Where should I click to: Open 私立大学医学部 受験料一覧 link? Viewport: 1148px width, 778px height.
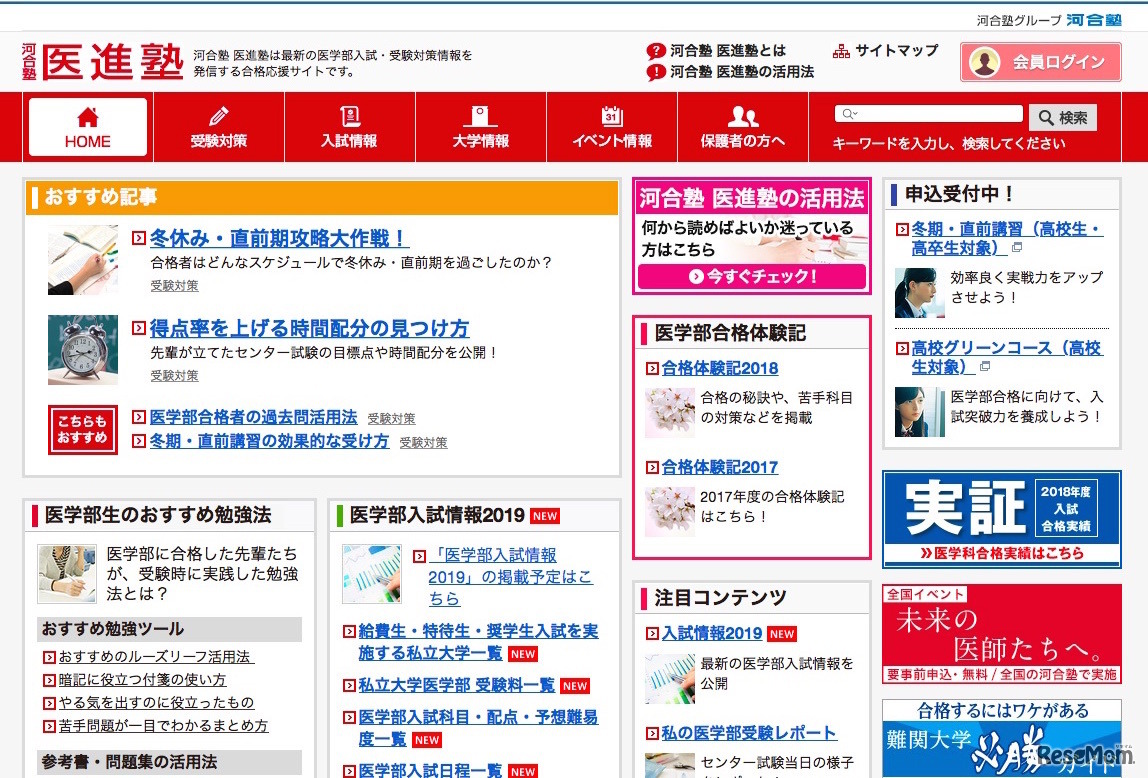456,685
